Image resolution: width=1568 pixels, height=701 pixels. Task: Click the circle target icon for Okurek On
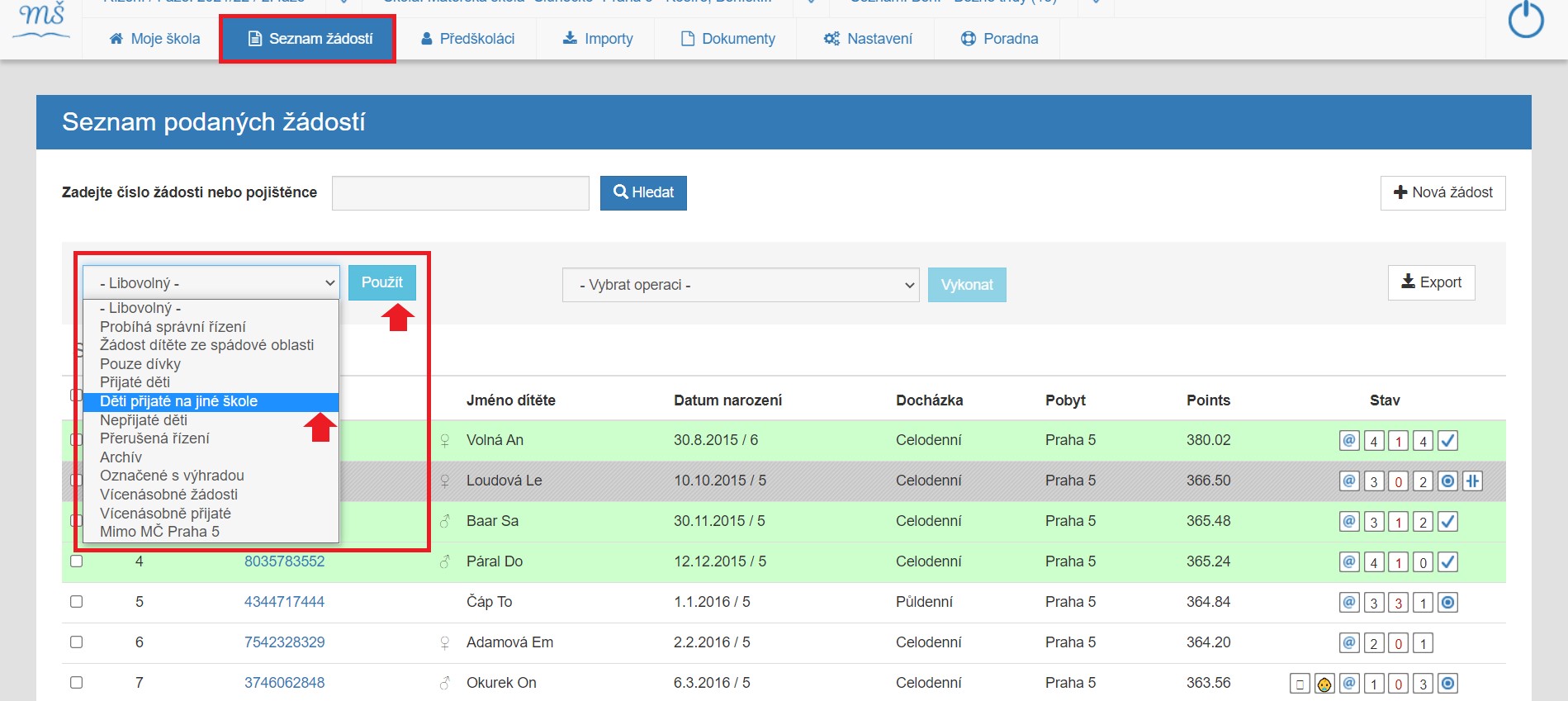(x=1447, y=683)
